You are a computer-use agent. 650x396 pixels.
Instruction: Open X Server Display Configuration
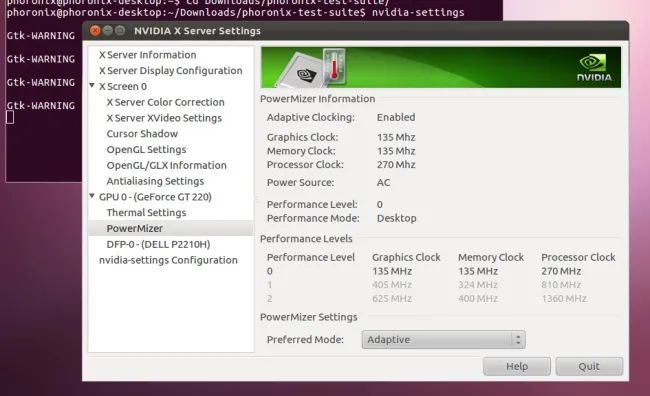pyautogui.click(x=170, y=70)
